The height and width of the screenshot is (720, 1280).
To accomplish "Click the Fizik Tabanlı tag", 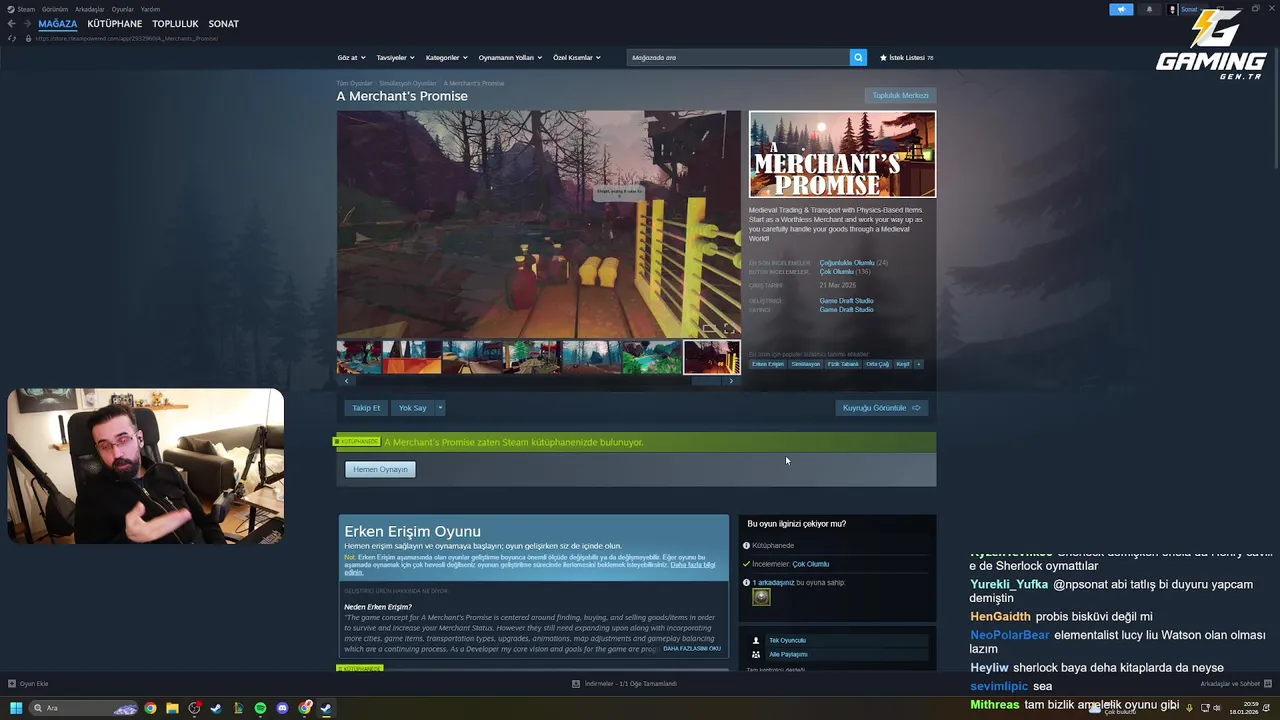I will 843,364.
